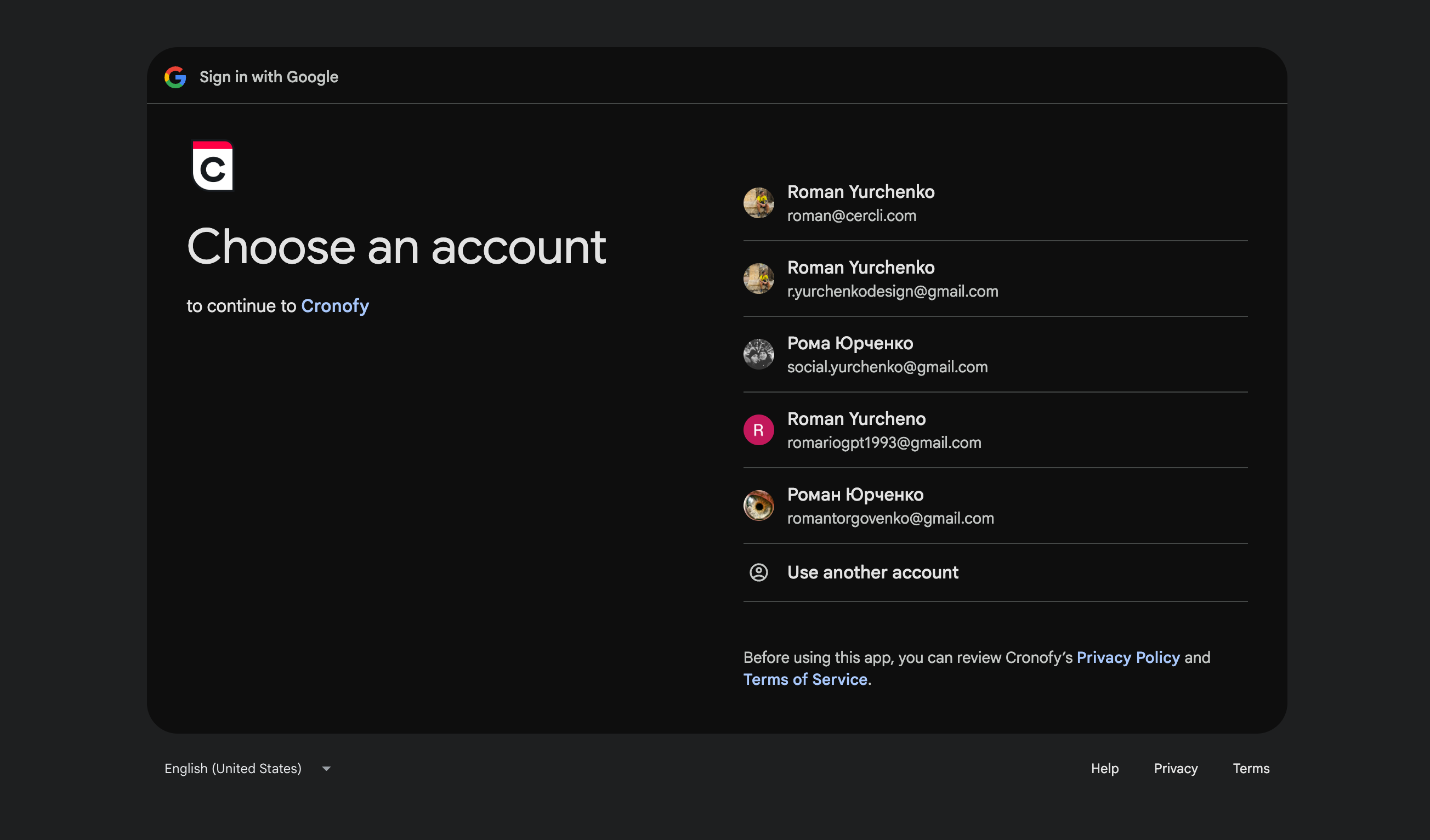Select avatar for social.yurchenko@gmail.com account

tap(759, 354)
